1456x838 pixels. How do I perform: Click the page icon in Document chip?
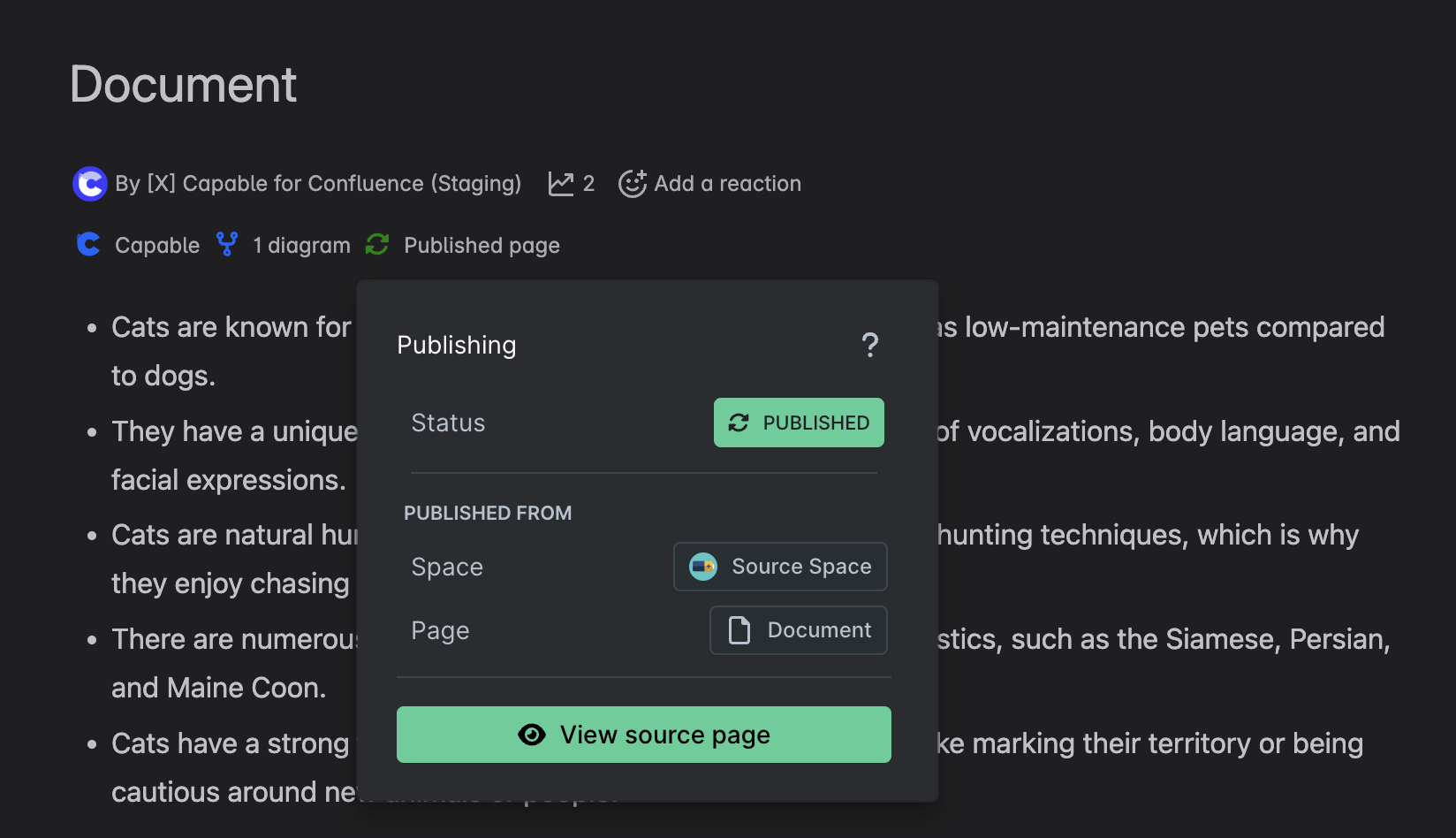click(739, 630)
